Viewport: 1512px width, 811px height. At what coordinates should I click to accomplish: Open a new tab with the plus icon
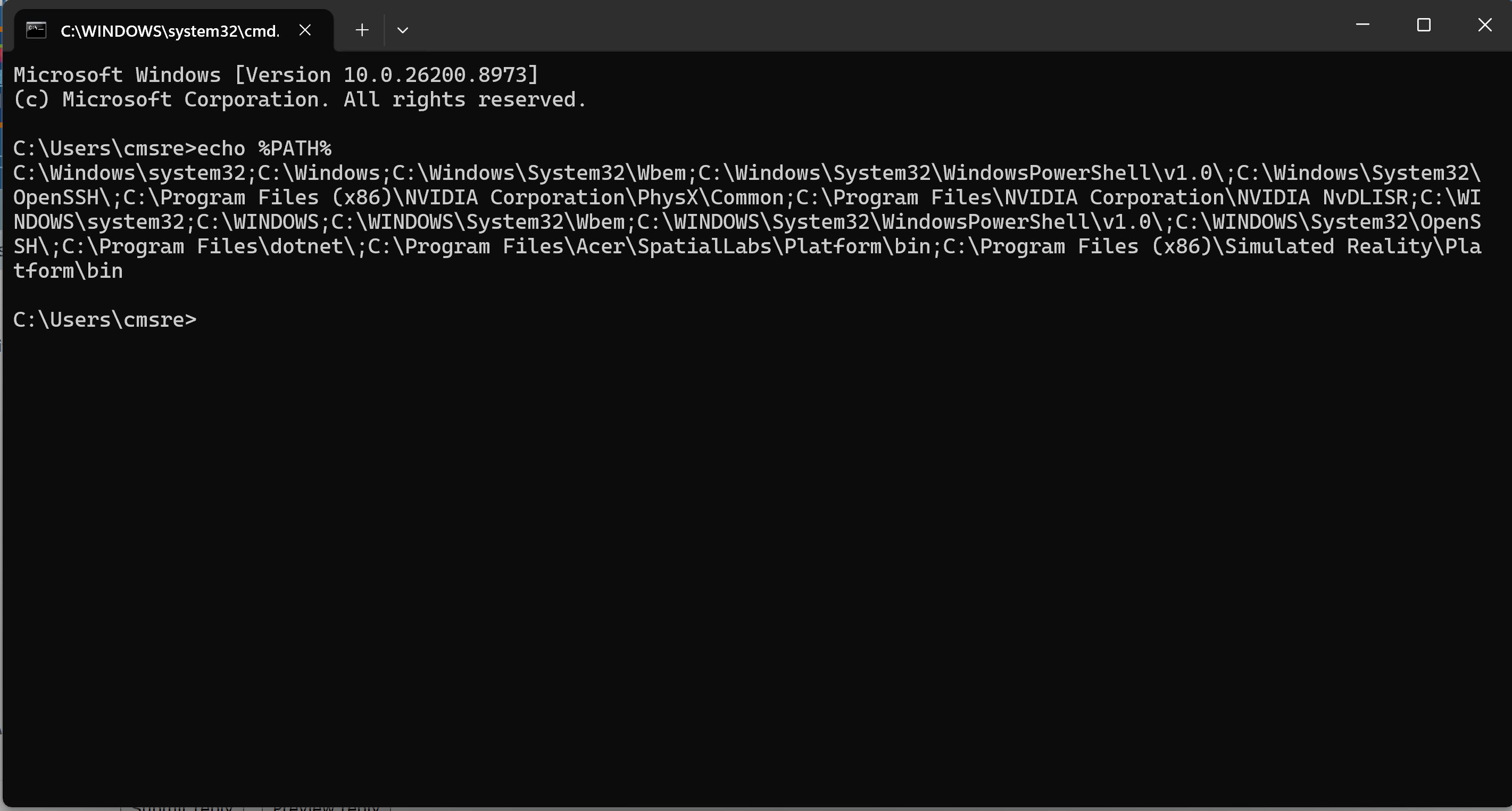(x=362, y=30)
